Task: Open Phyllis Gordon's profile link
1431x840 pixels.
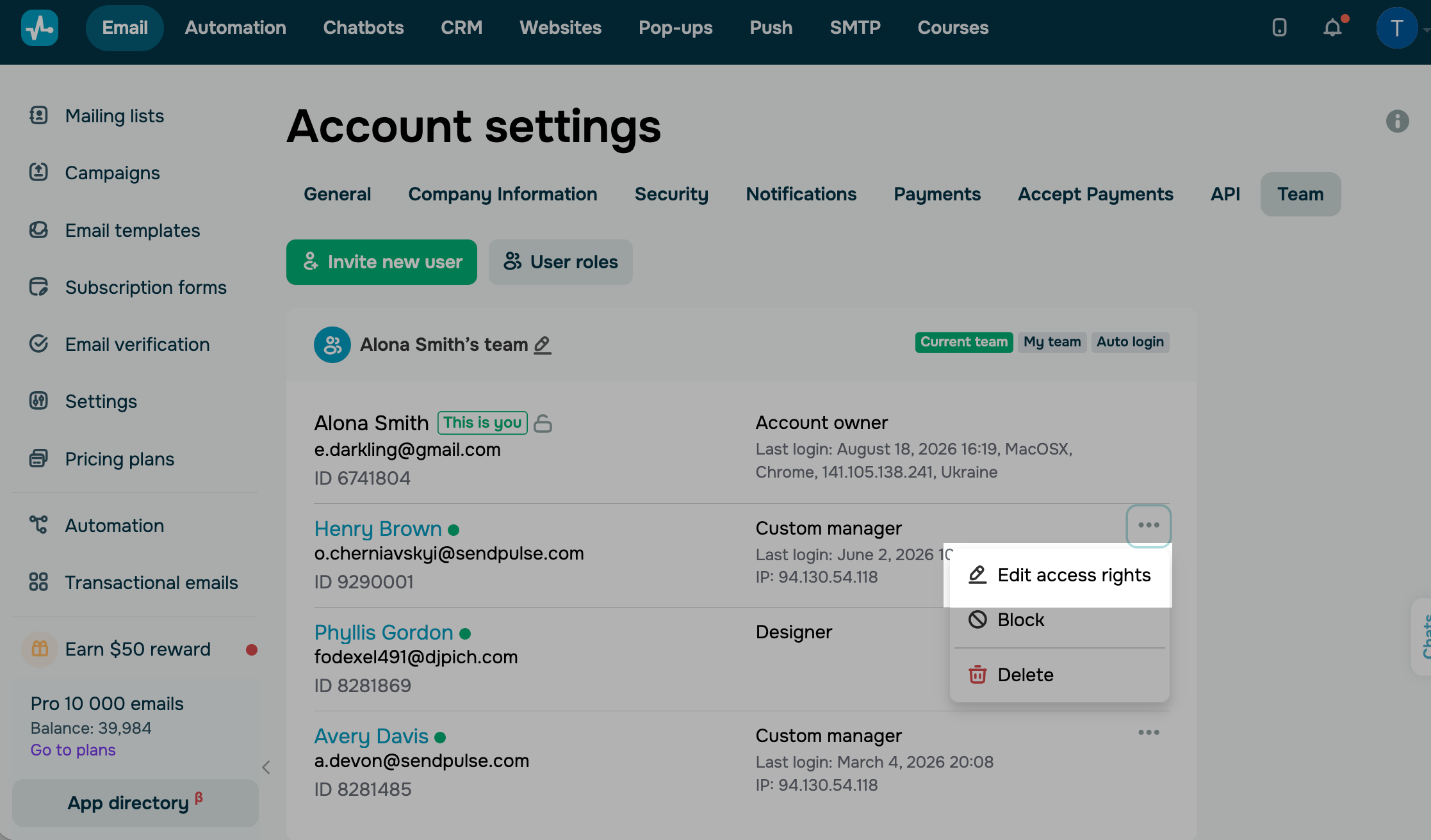Action: (x=384, y=633)
